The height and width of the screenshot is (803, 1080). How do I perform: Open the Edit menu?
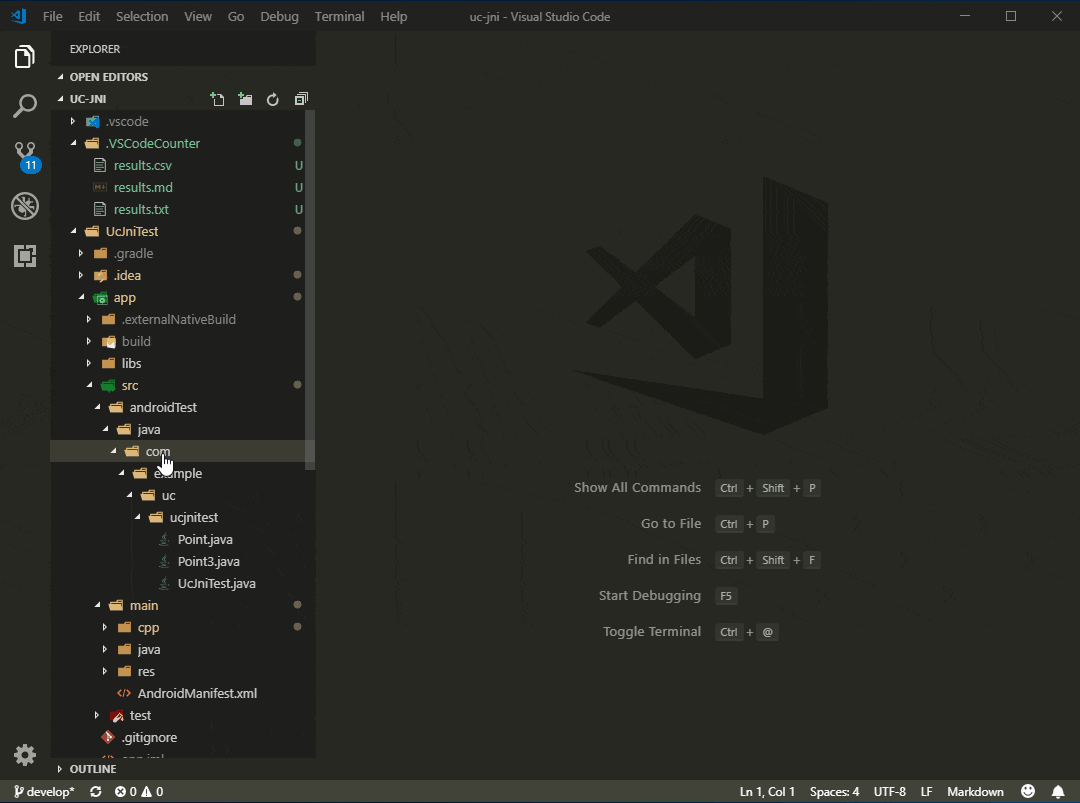coord(89,17)
